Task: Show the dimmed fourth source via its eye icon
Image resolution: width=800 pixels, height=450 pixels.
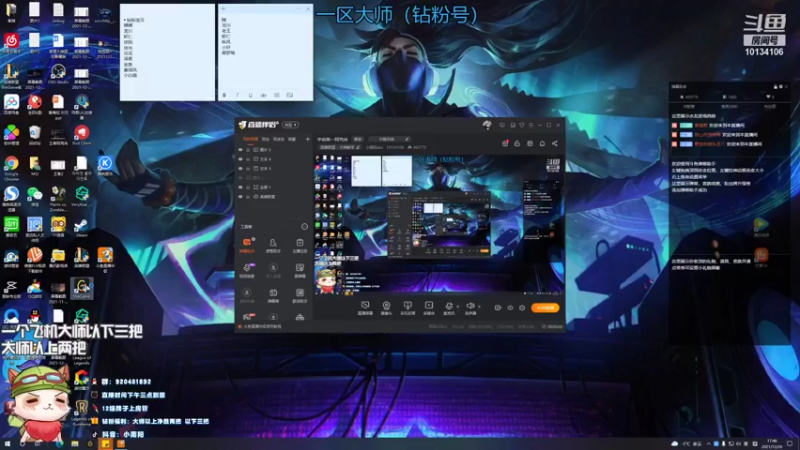Action: coord(241,178)
